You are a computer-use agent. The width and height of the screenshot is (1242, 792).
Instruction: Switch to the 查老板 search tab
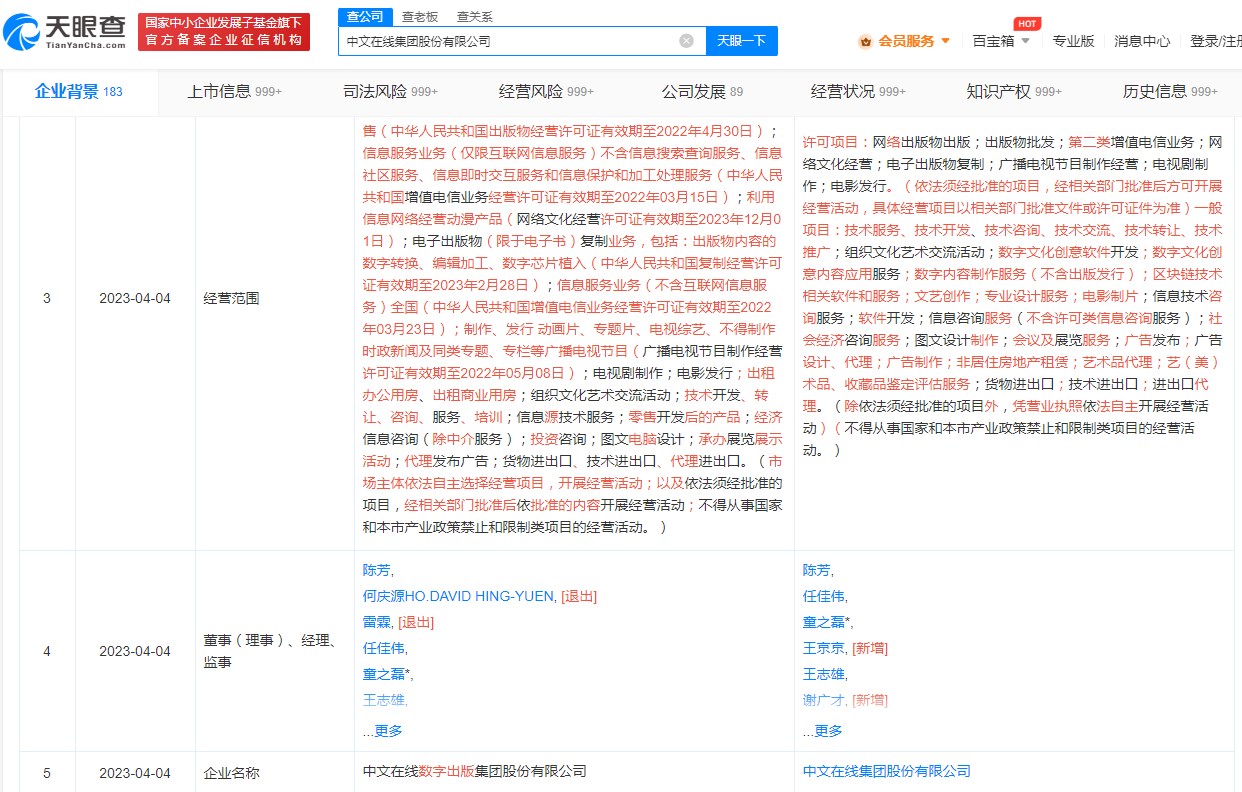click(420, 17)
